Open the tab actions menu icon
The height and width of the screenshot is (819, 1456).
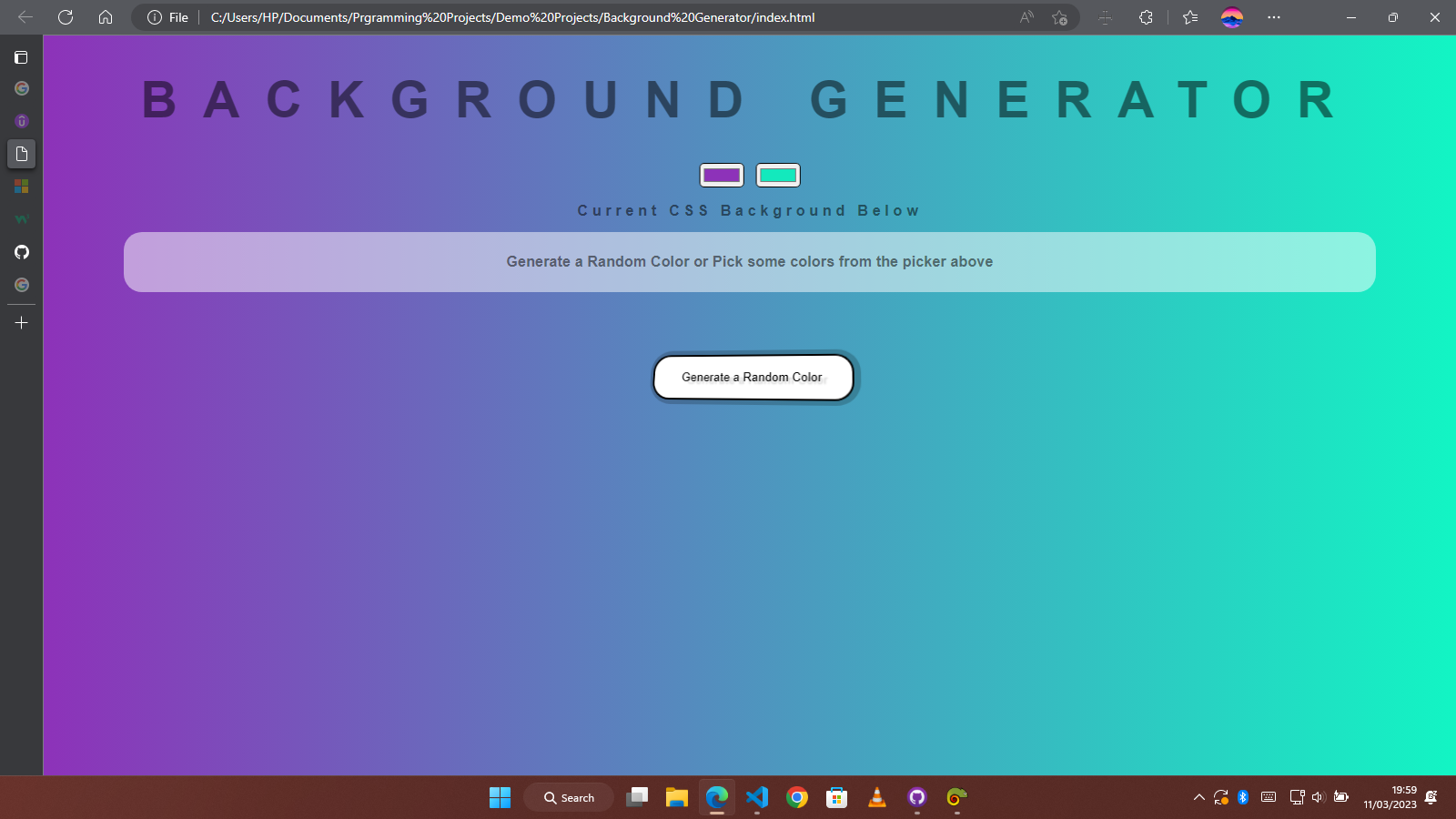coord(22,57)
